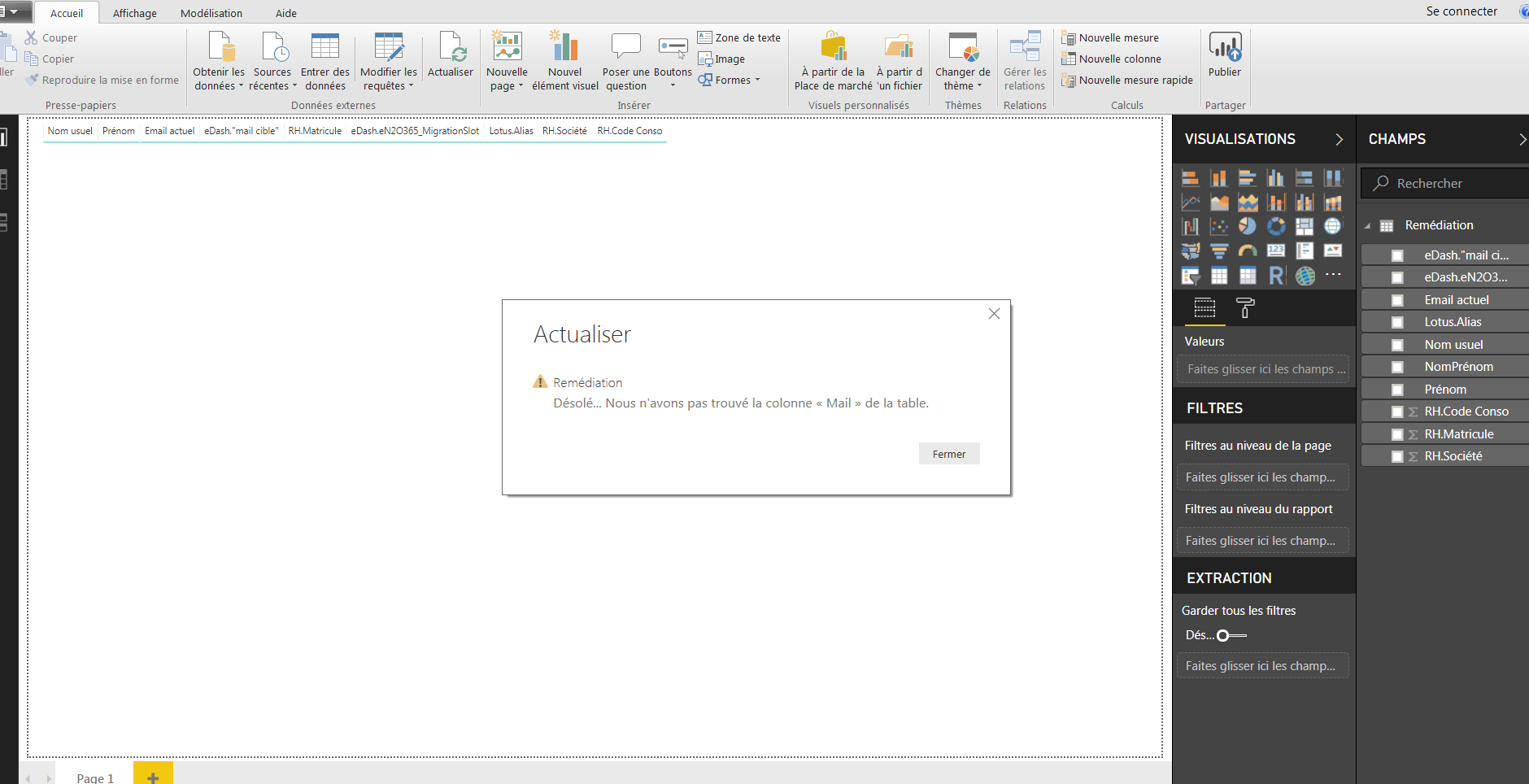The image size is (1529, 784).
Task: Select the treemap visualization
Action: (x=1305, y=226)
